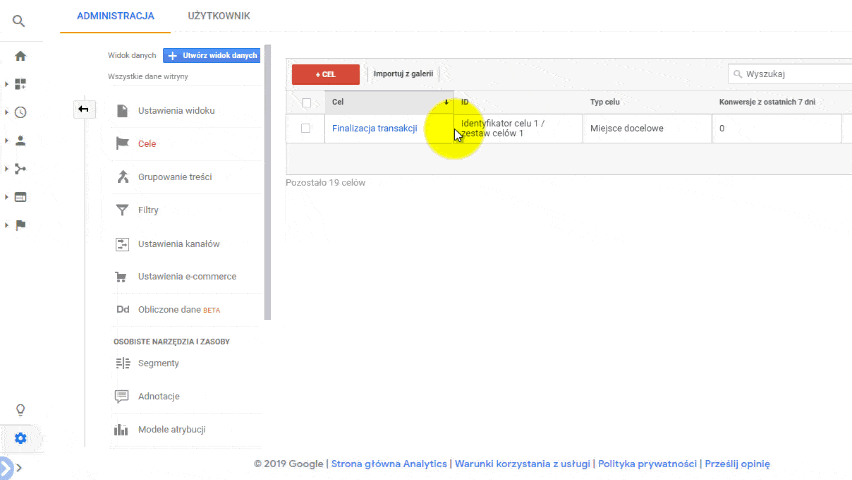Click the Adnotacje speech bubble icon

(x=122, y=396)
